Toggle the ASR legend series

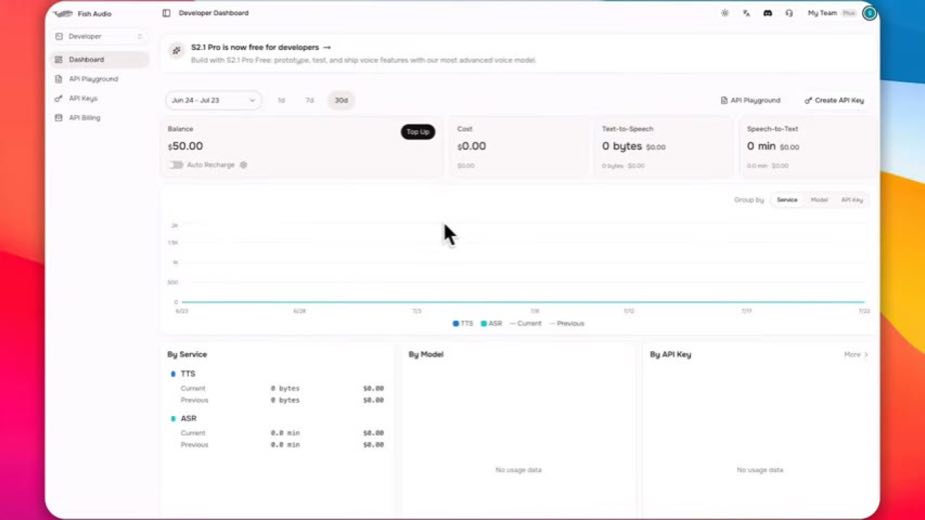pyautogui.click(x=491, y=323)
